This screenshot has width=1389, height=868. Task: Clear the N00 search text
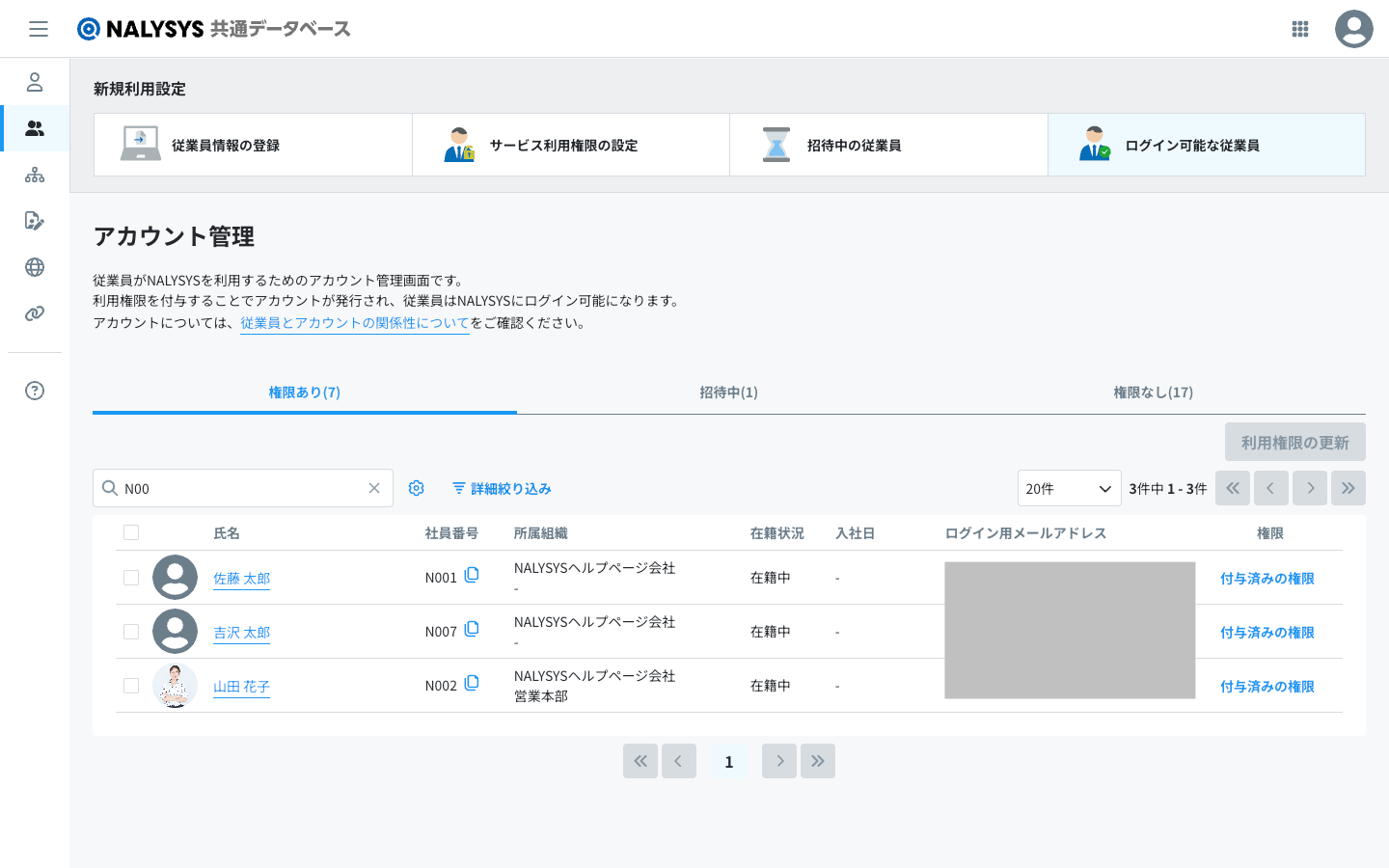374,488
